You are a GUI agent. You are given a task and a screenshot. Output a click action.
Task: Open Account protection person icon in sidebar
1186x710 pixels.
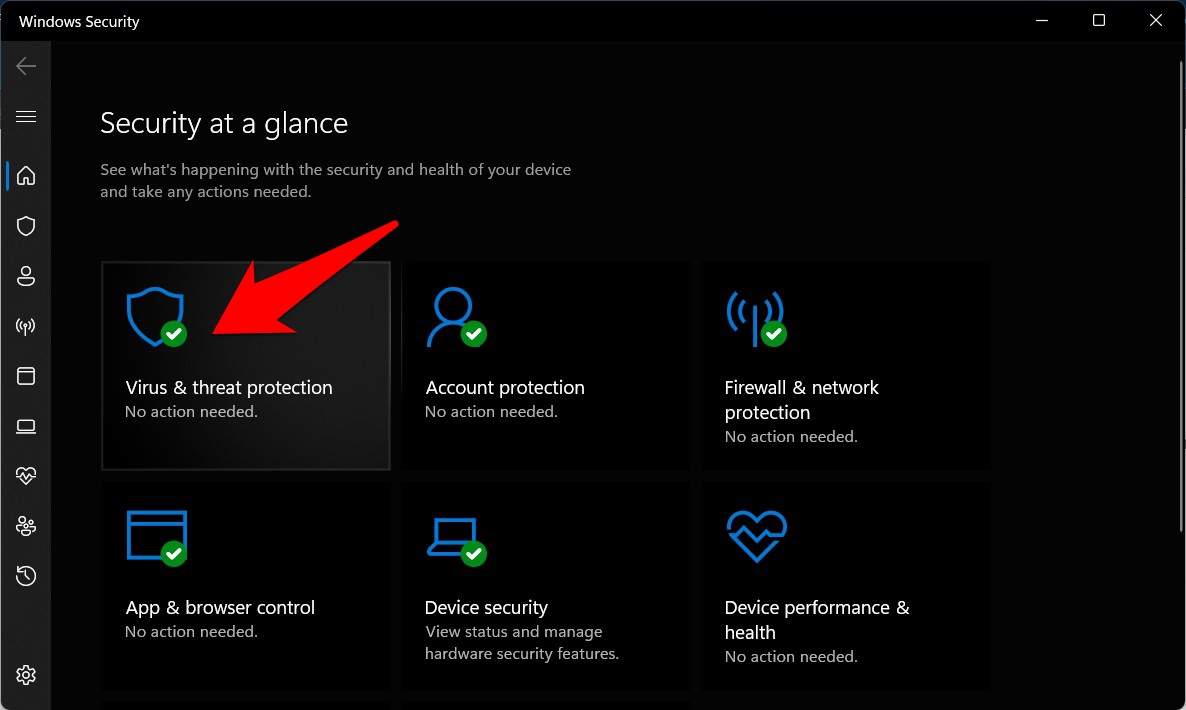26,276
